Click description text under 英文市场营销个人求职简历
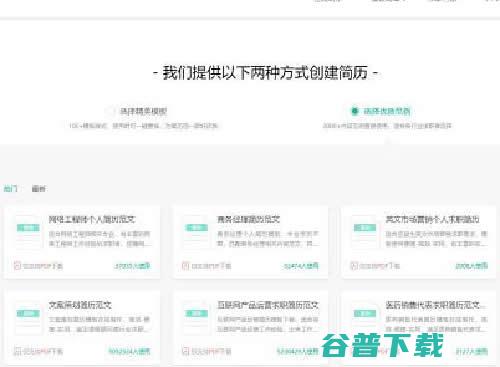 [x=436, y=239]
